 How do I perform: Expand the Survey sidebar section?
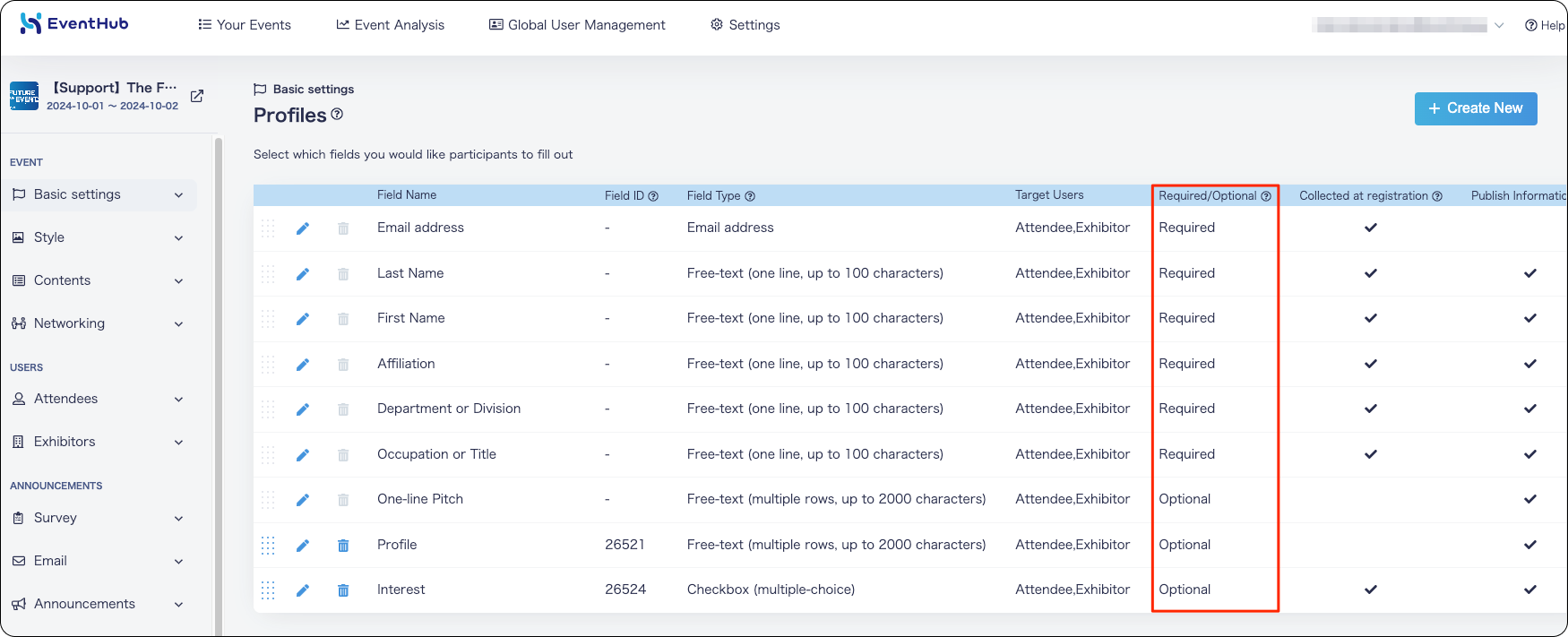click(99, 518)
